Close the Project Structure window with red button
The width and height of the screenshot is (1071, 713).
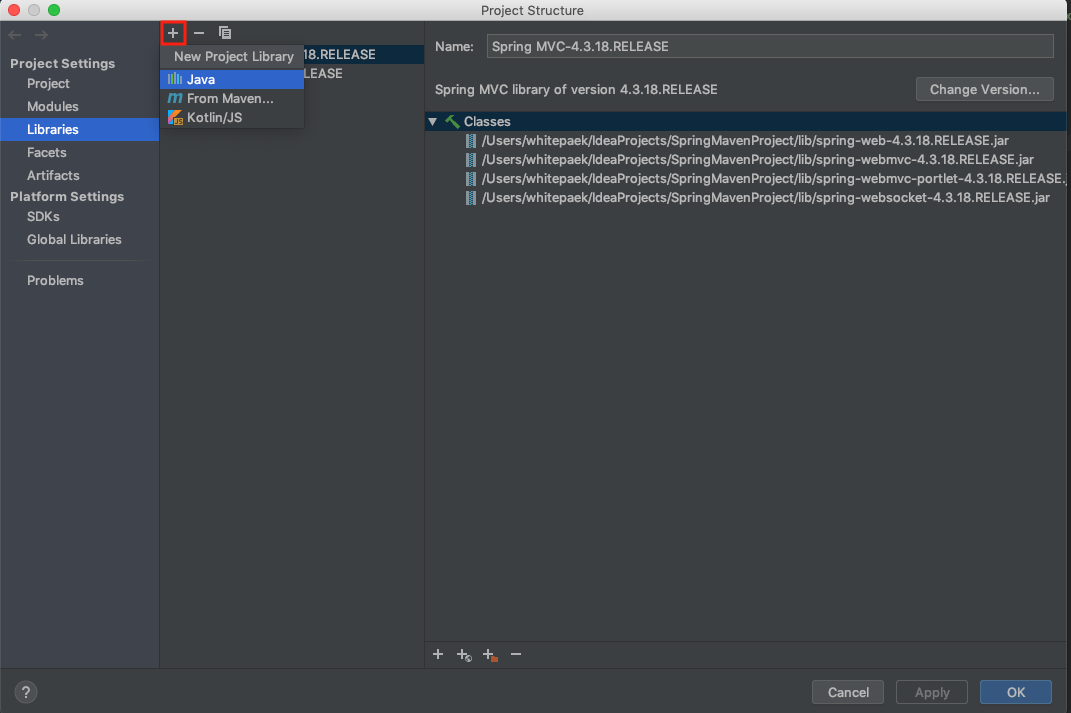(14, 10)
